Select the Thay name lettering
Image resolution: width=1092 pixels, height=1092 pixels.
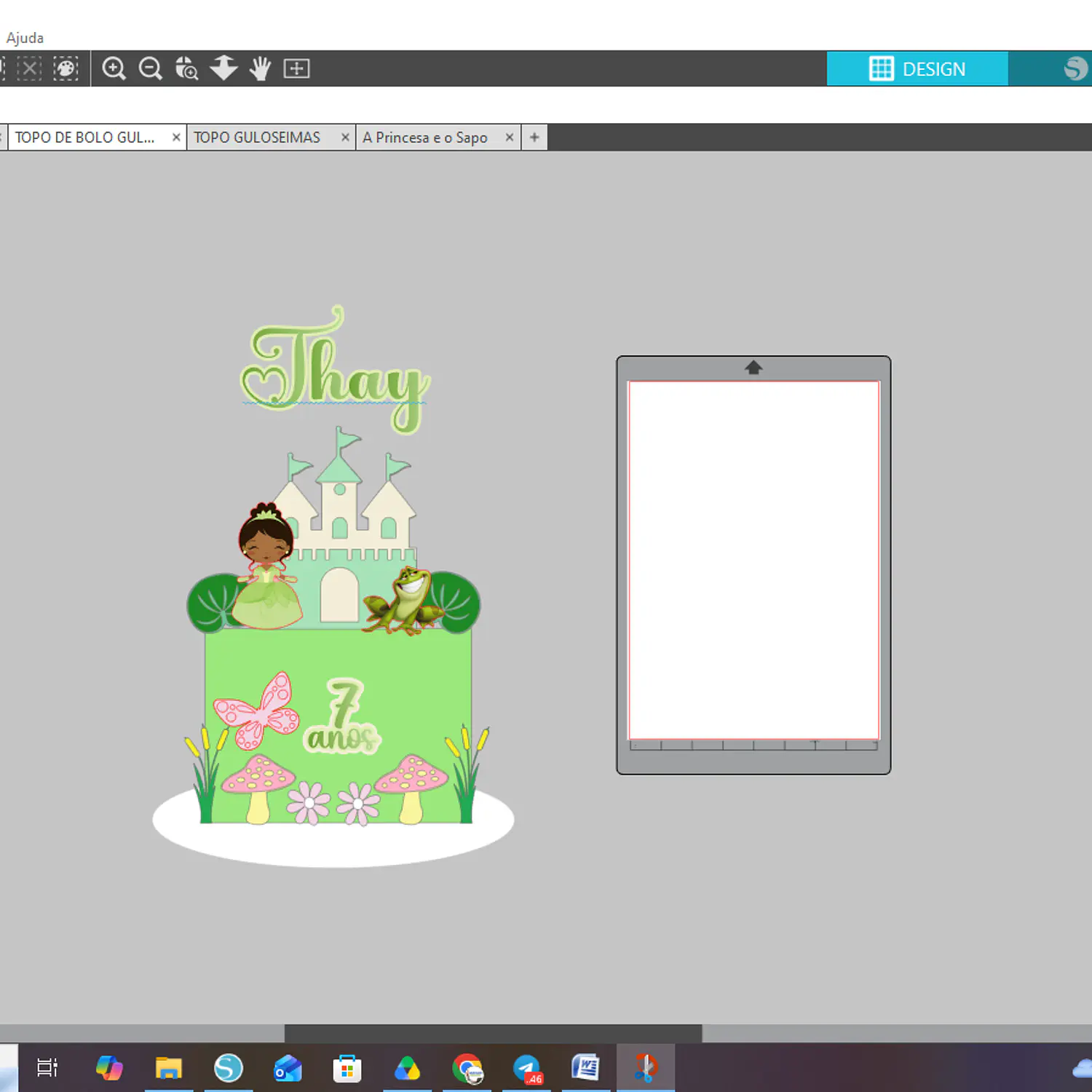tap(335, 370)
